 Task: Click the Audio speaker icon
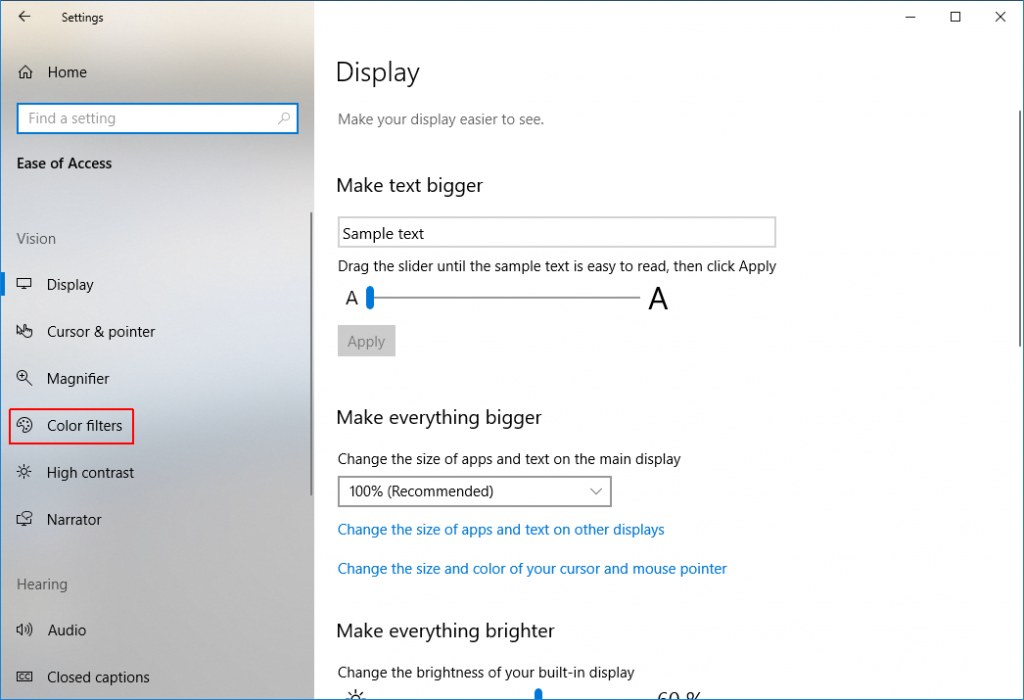[23, 630]
